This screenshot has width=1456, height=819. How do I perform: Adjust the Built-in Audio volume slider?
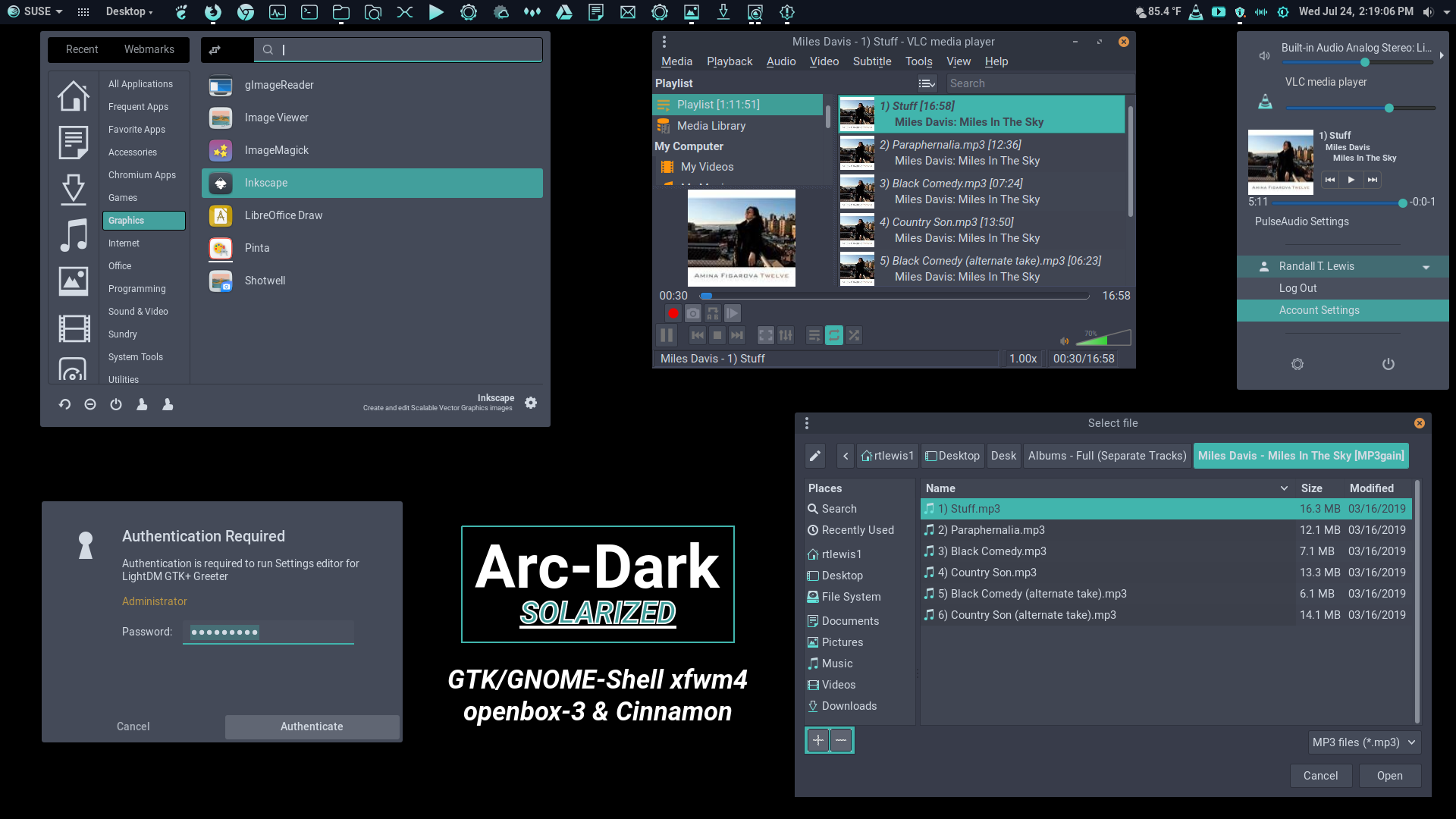1357,62
